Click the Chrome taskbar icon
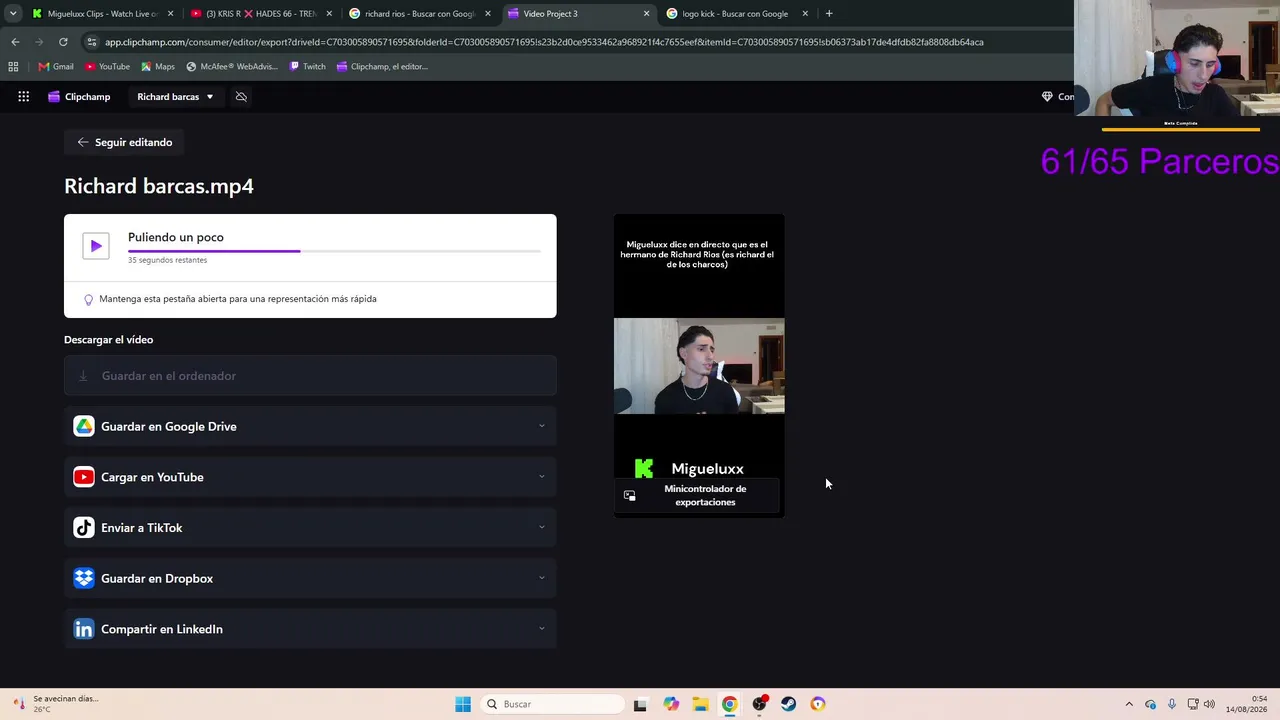The width and height of the screenshot is (1280, 720). point(730,704)
